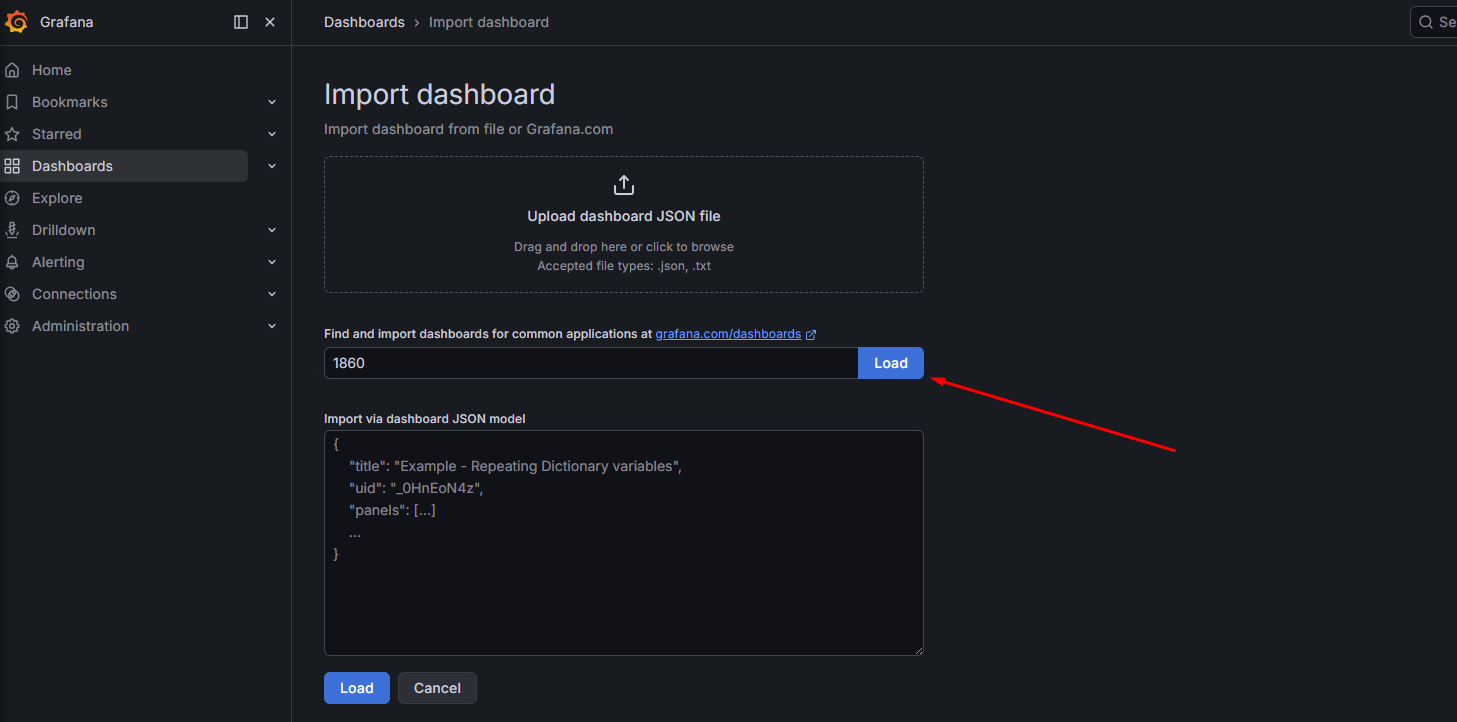Expand the Starred section chevron
Screen dimensions: 1457x722
click(272, 134)
